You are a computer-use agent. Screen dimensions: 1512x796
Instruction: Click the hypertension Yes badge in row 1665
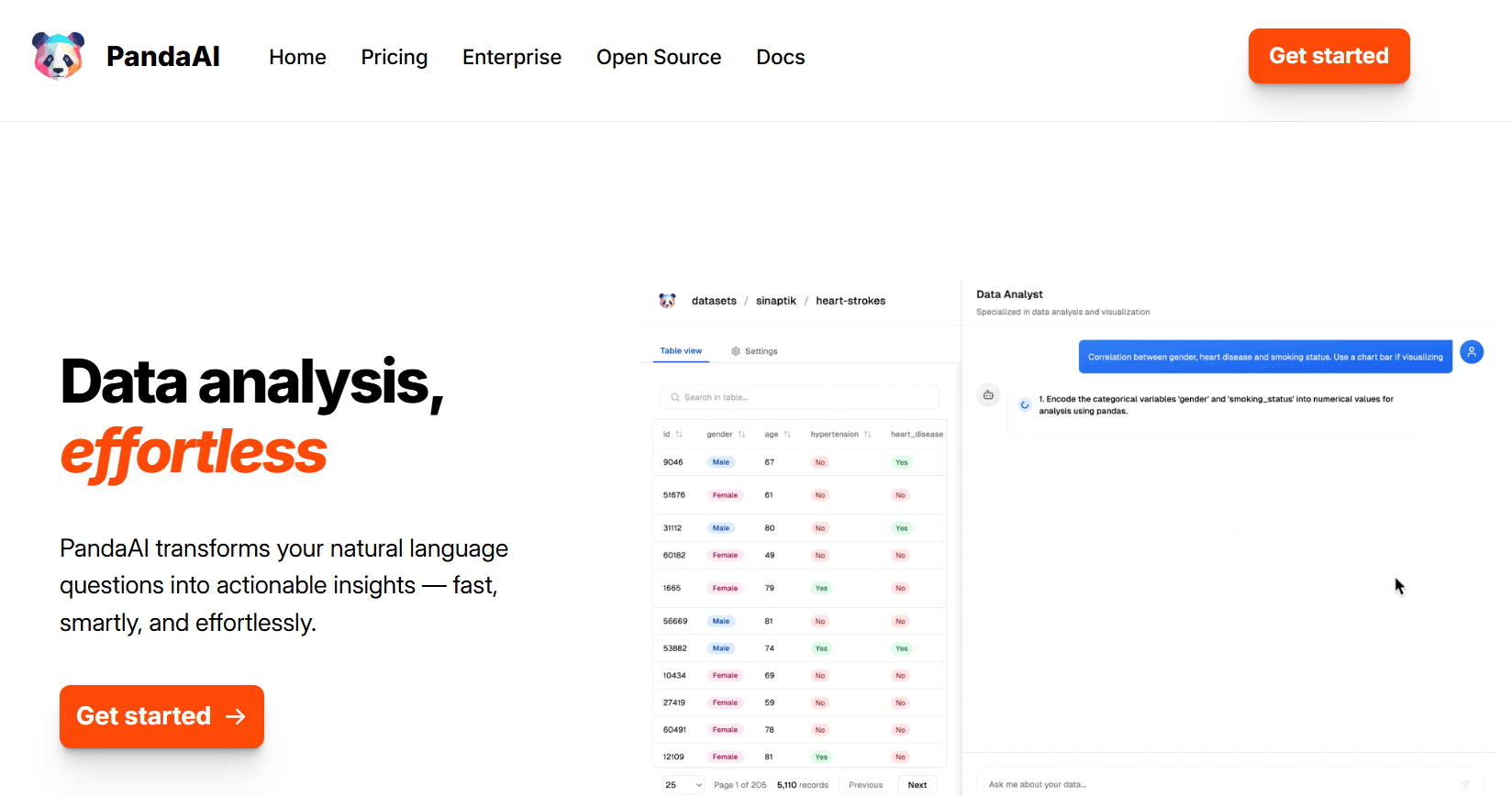pos(821,589)
